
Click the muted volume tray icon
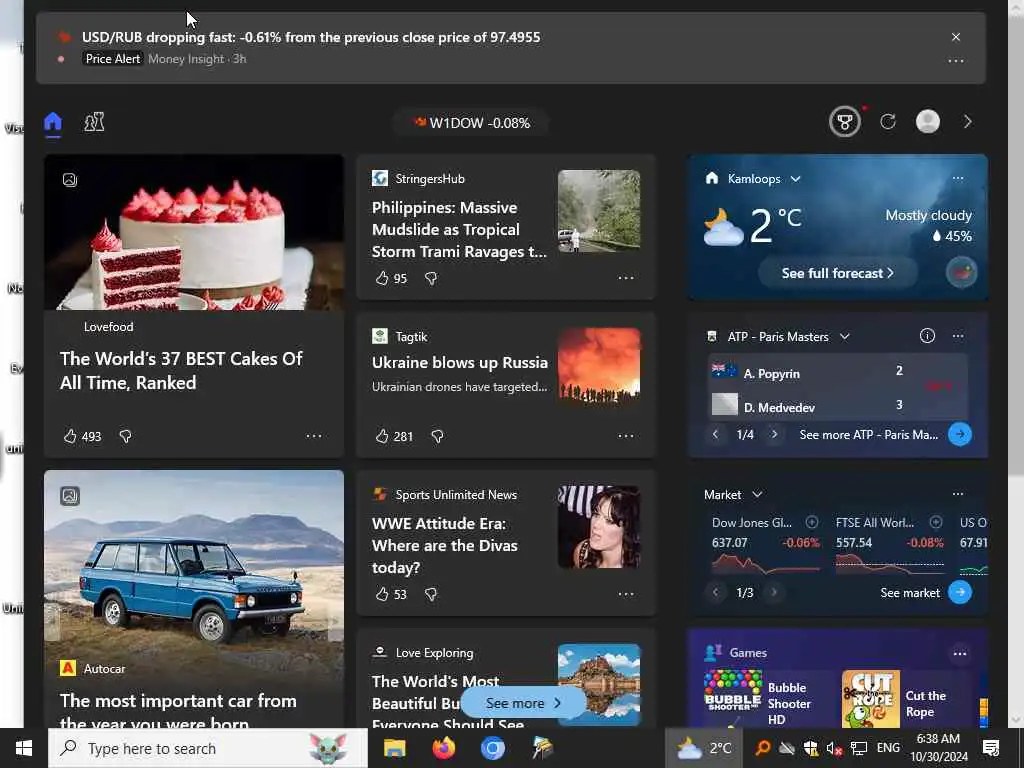tap(834, 748)
